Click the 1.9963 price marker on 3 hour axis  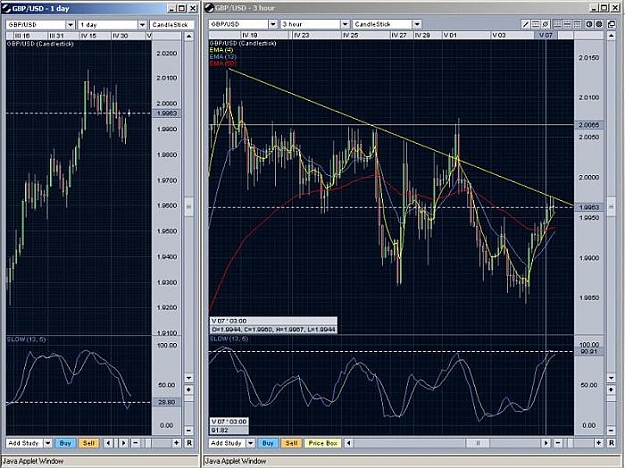pos(589,207)
